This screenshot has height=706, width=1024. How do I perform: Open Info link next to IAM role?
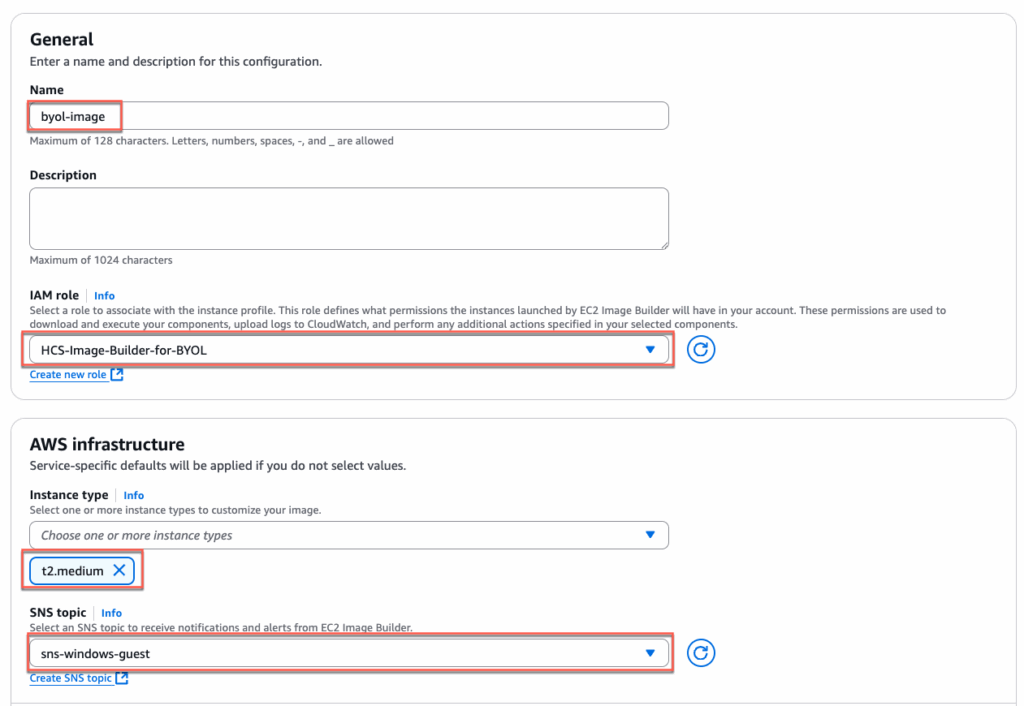104,296
